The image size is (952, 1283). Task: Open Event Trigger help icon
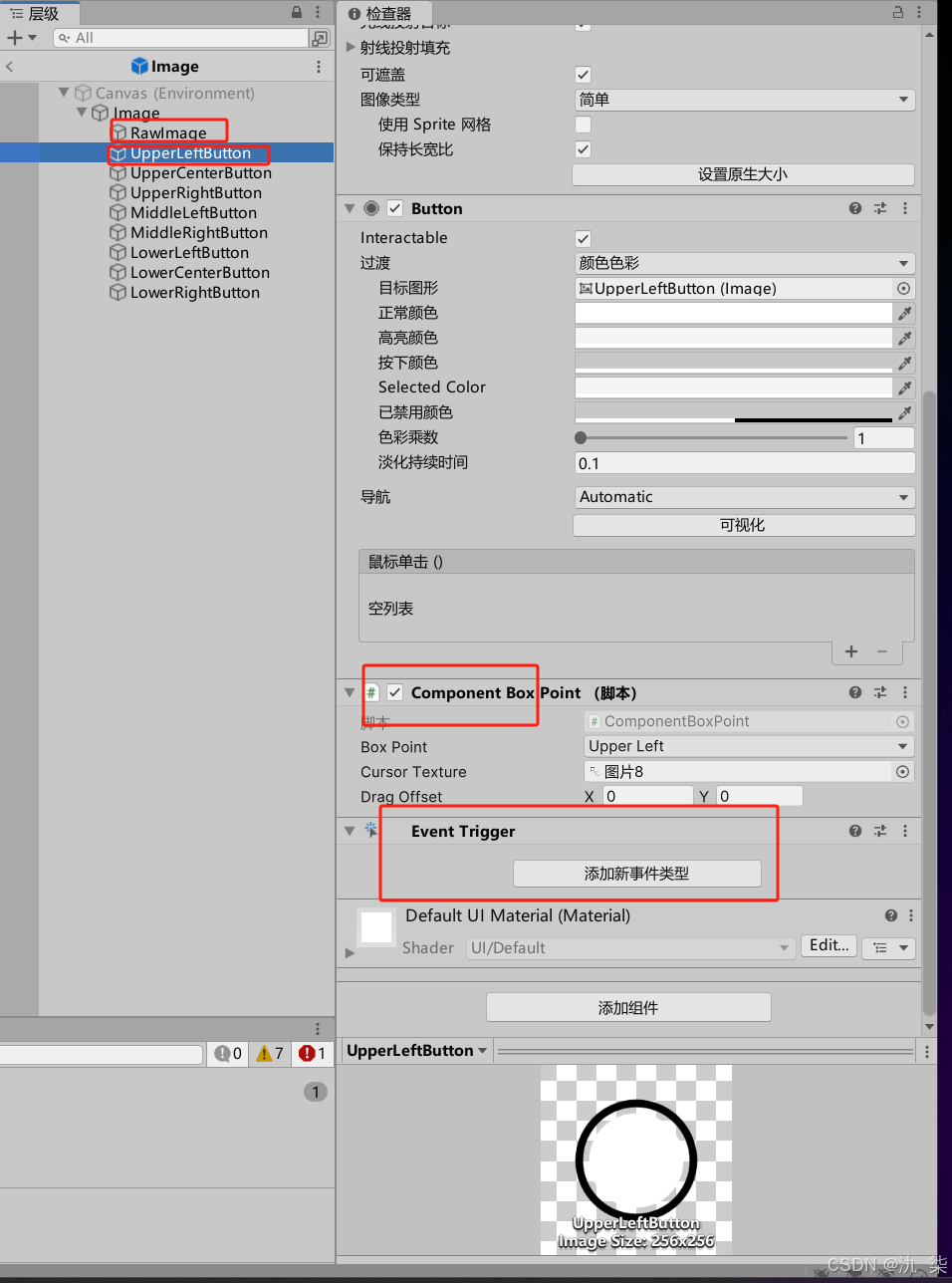tap(855, 831)
